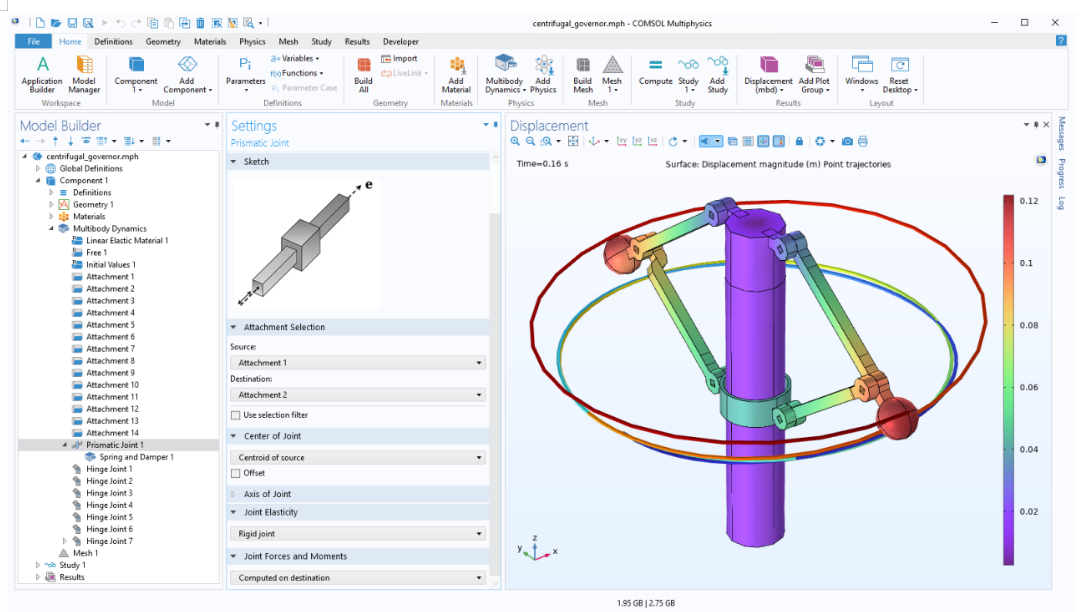Image resolution: width=1081 pixels, height=612 pixels.
Task: Switch to the YZ view
Action: pyautogui.click(x=637, y=141)
